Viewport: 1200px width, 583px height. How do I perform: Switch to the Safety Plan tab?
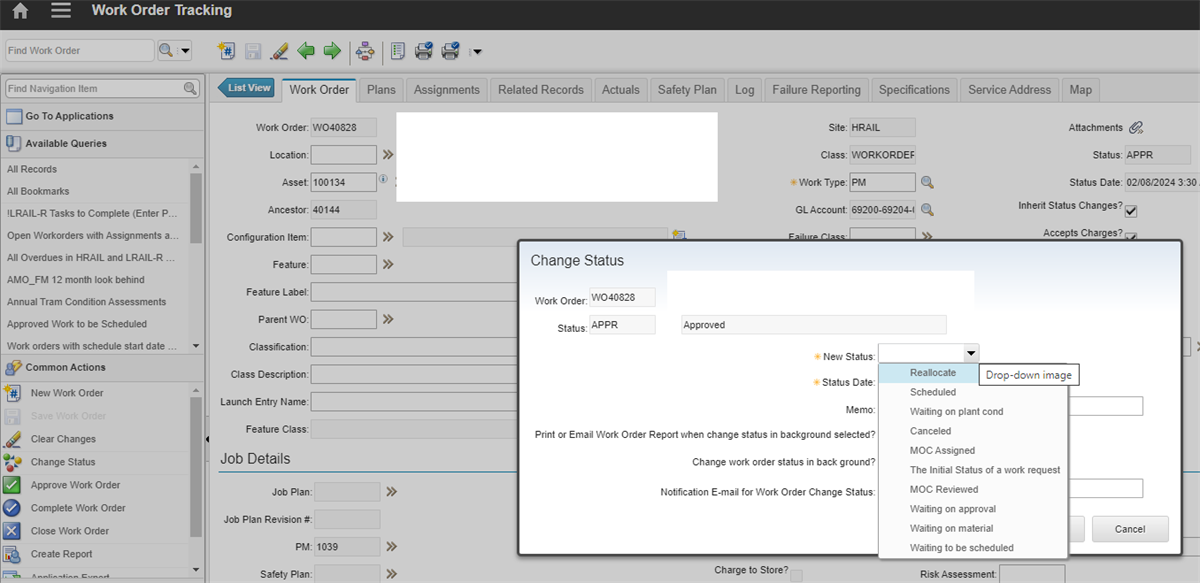click(687, 89)
